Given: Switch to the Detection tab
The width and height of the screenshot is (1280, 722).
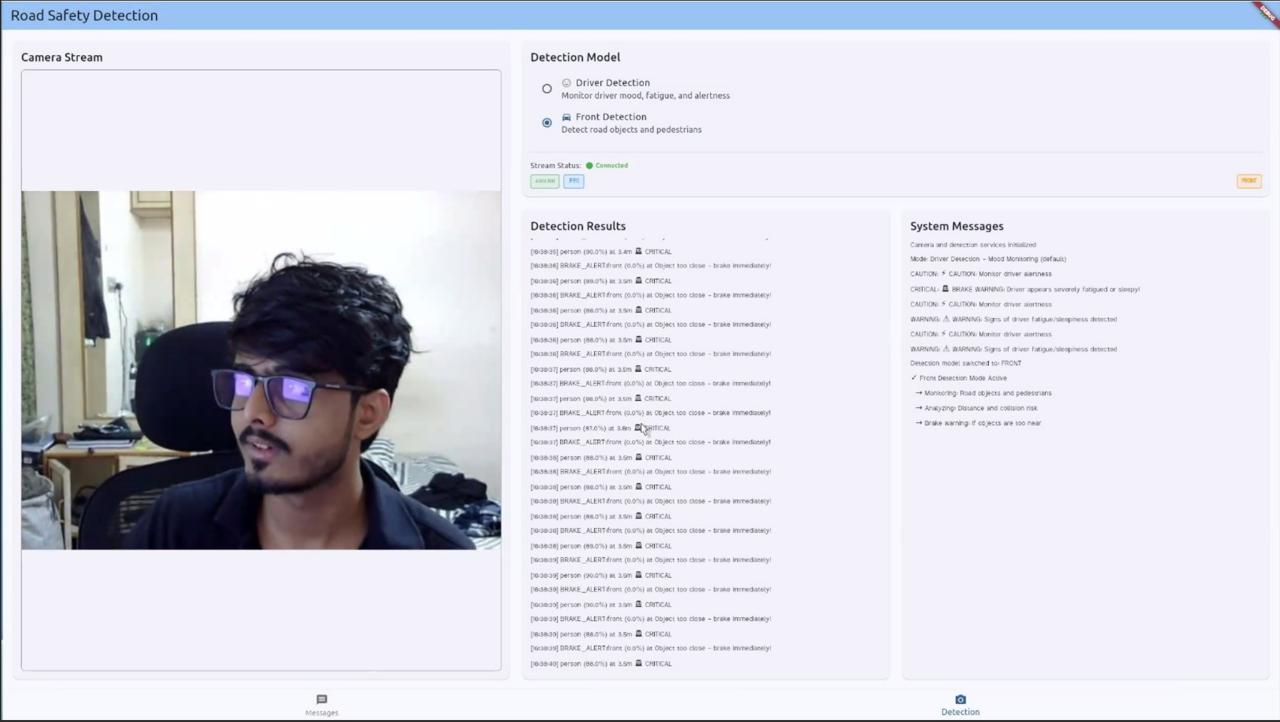Looking at the screenshot, I should (x=960, y=706).
